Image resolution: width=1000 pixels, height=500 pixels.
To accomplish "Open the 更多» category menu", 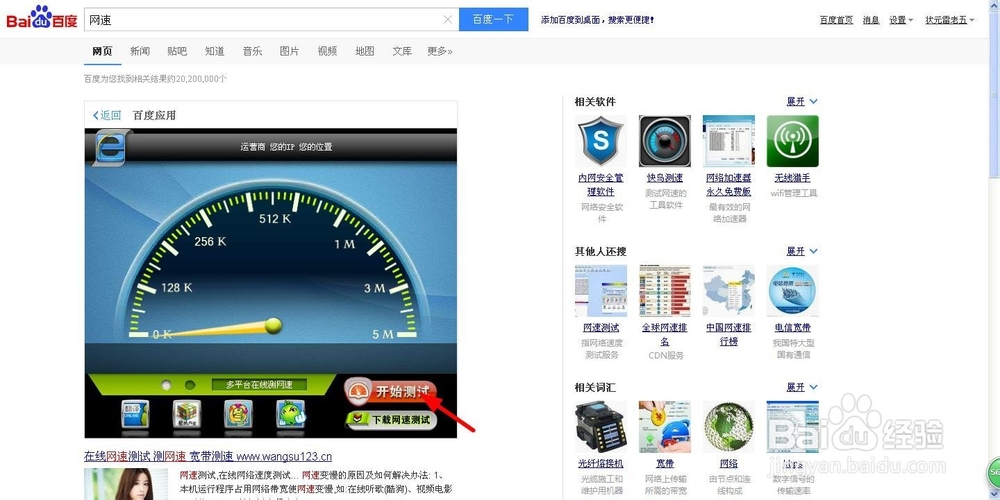I will pyautogui.click(x=440, y=51).
